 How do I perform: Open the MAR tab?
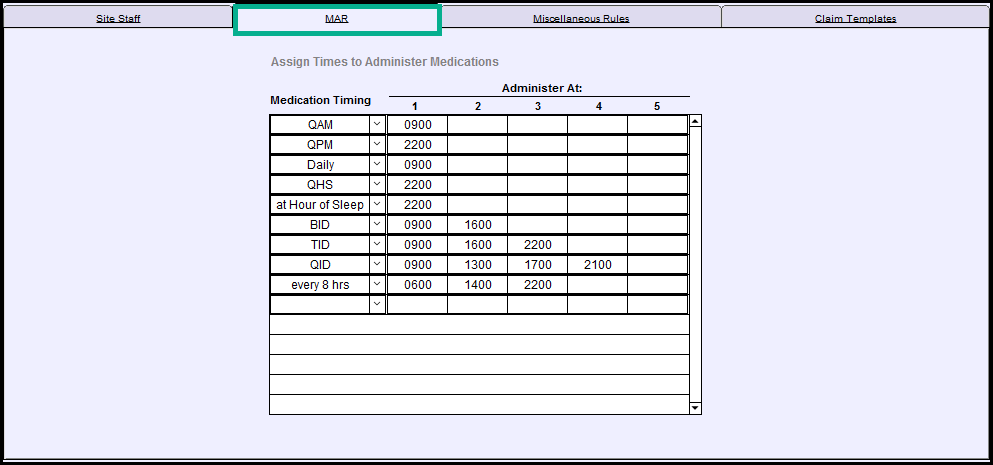(x=336, y=18)
